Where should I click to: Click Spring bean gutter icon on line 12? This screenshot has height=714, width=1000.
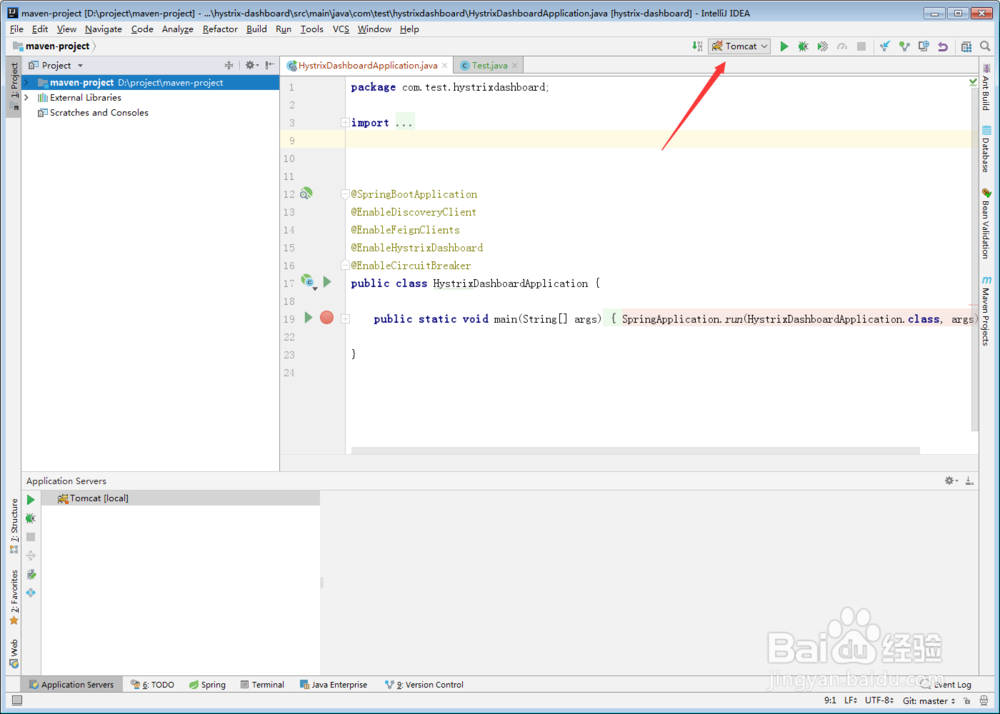pyautogui.click(x=306, y=193)
